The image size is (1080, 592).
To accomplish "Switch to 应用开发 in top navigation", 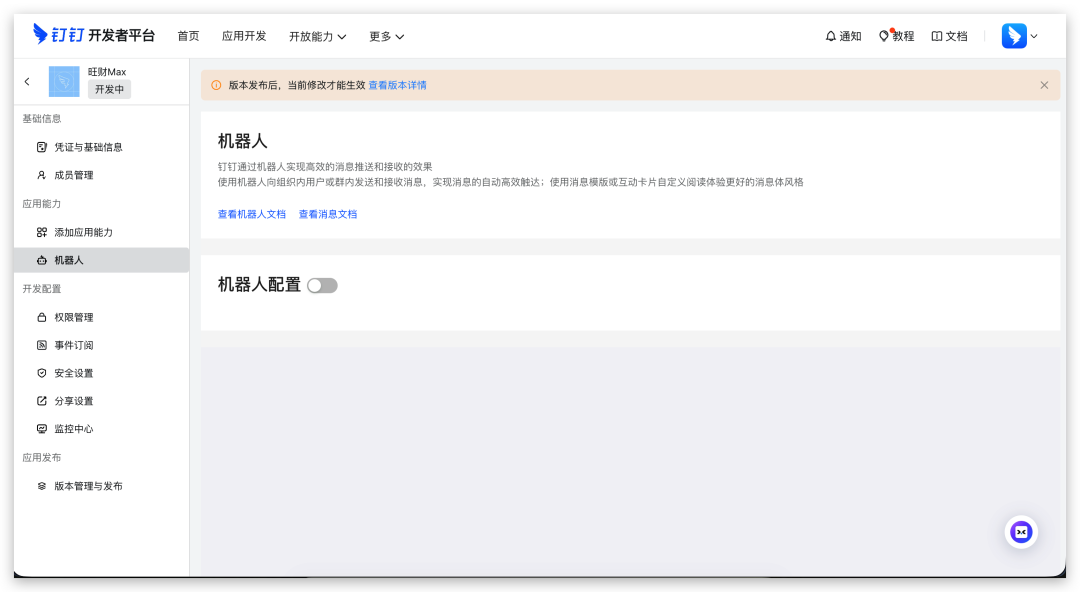I will pos(244,36).
